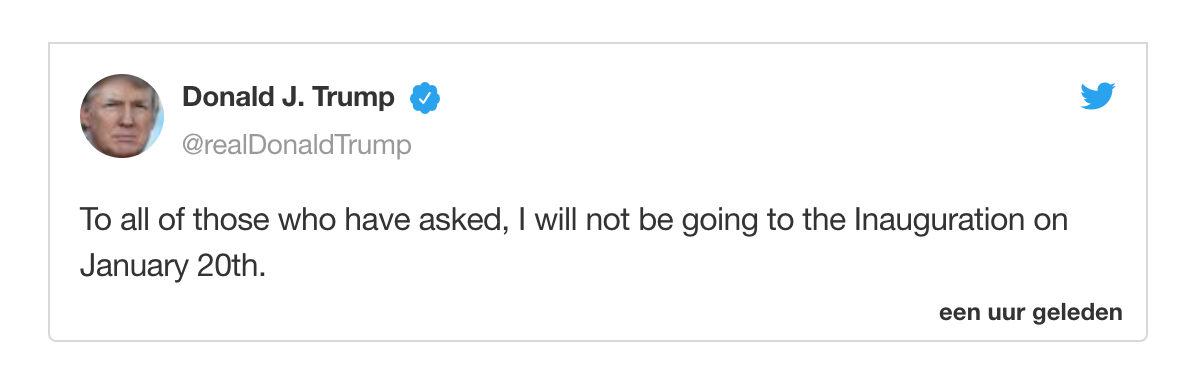This screenshot has width=1196, height=384.
Task: Click the word 'on' ending the first line
Action: pyautogui.click(x=1050, y=222)
